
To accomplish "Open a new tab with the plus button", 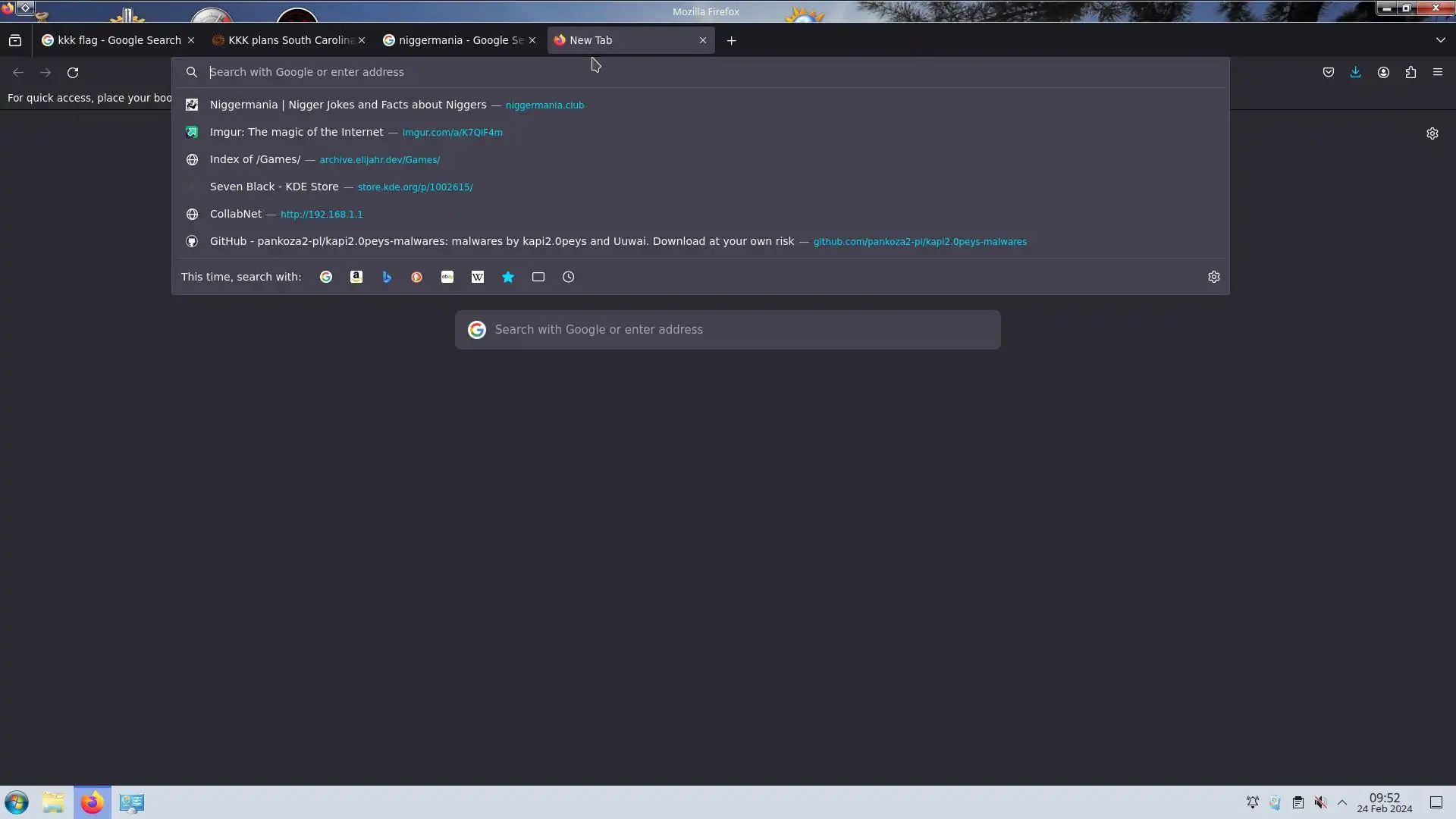I will pos(731,41).
